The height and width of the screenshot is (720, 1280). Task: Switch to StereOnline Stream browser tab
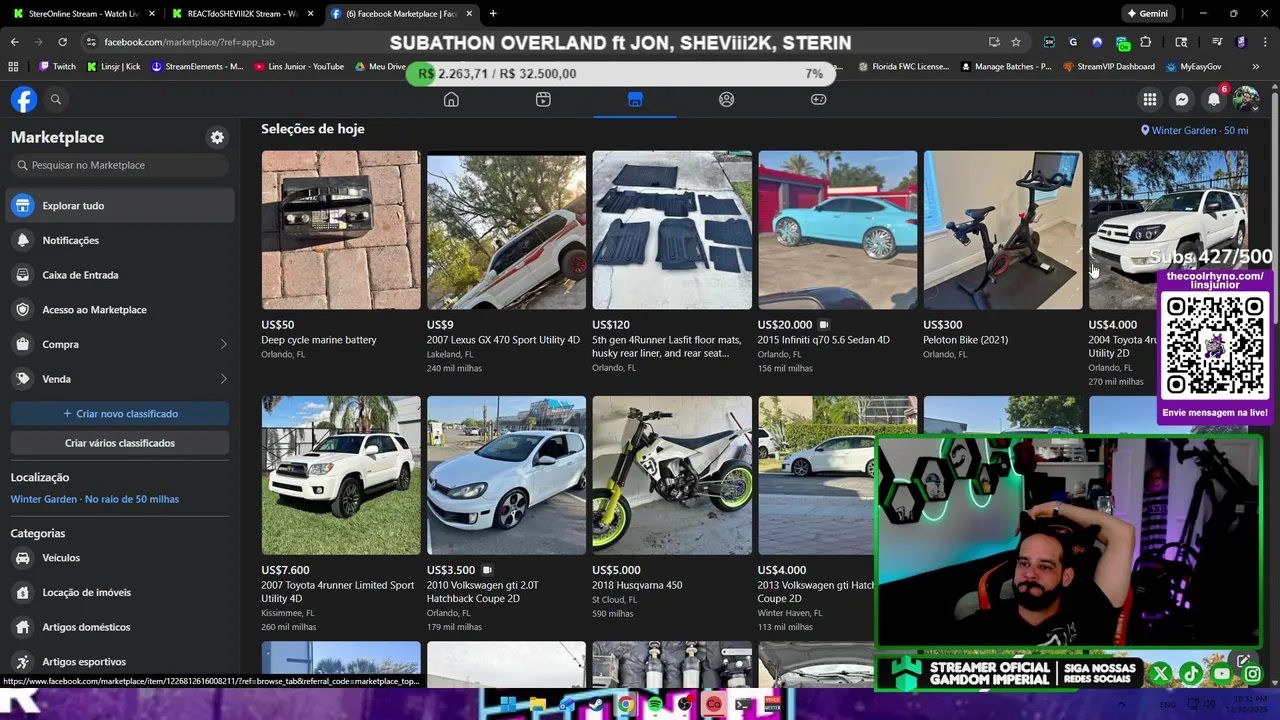(x=83, y=14)
